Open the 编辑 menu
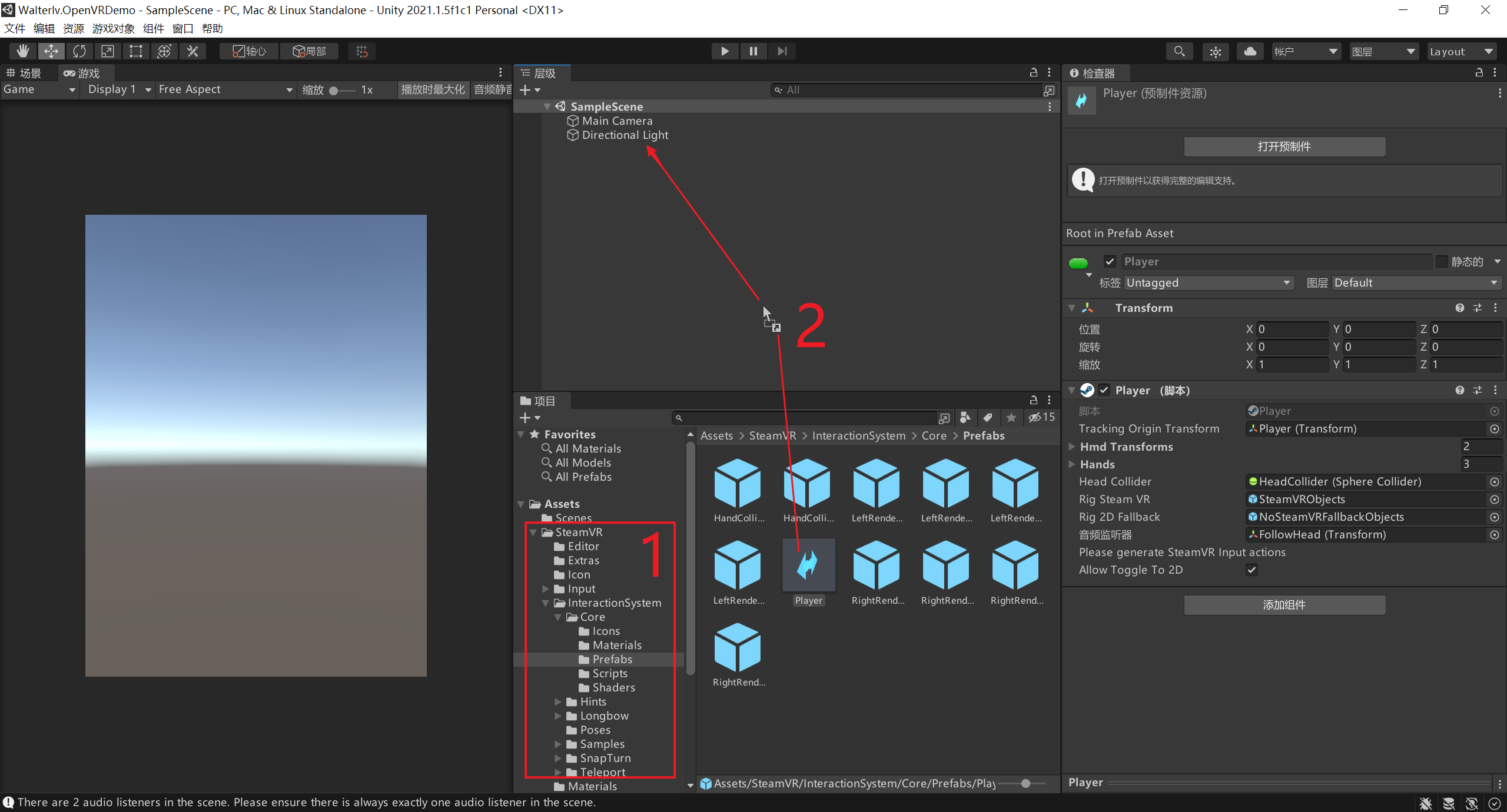 coord(44,28)
